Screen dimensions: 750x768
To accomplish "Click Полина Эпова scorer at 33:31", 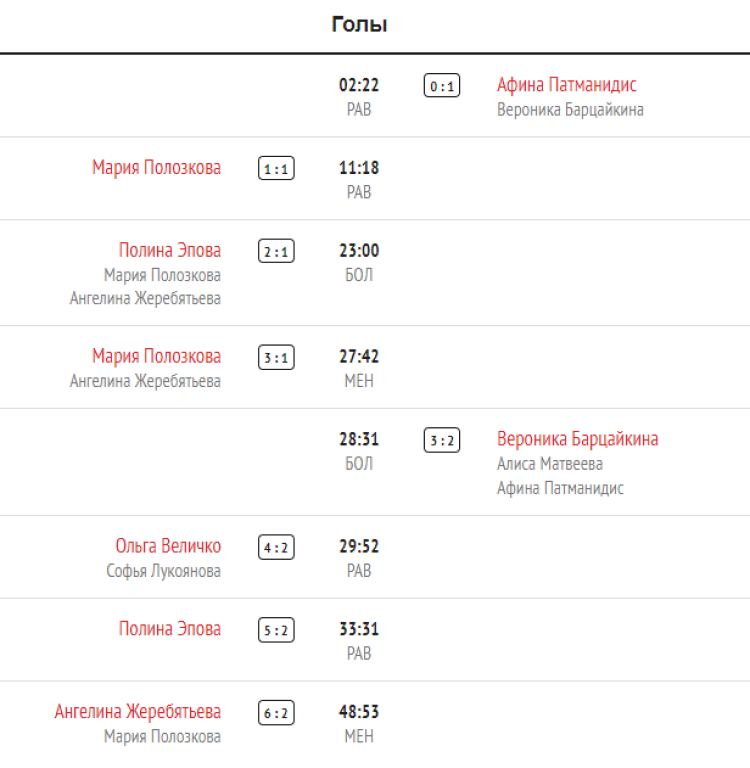I will click(170, 629).
